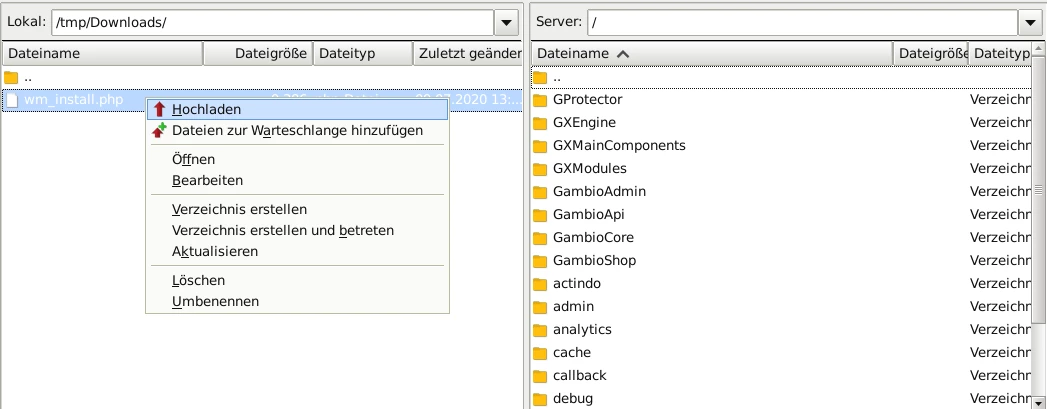1047x409 pixels.
Task: Click the local parent directory folder icon
Action: [x=11, y=77]
